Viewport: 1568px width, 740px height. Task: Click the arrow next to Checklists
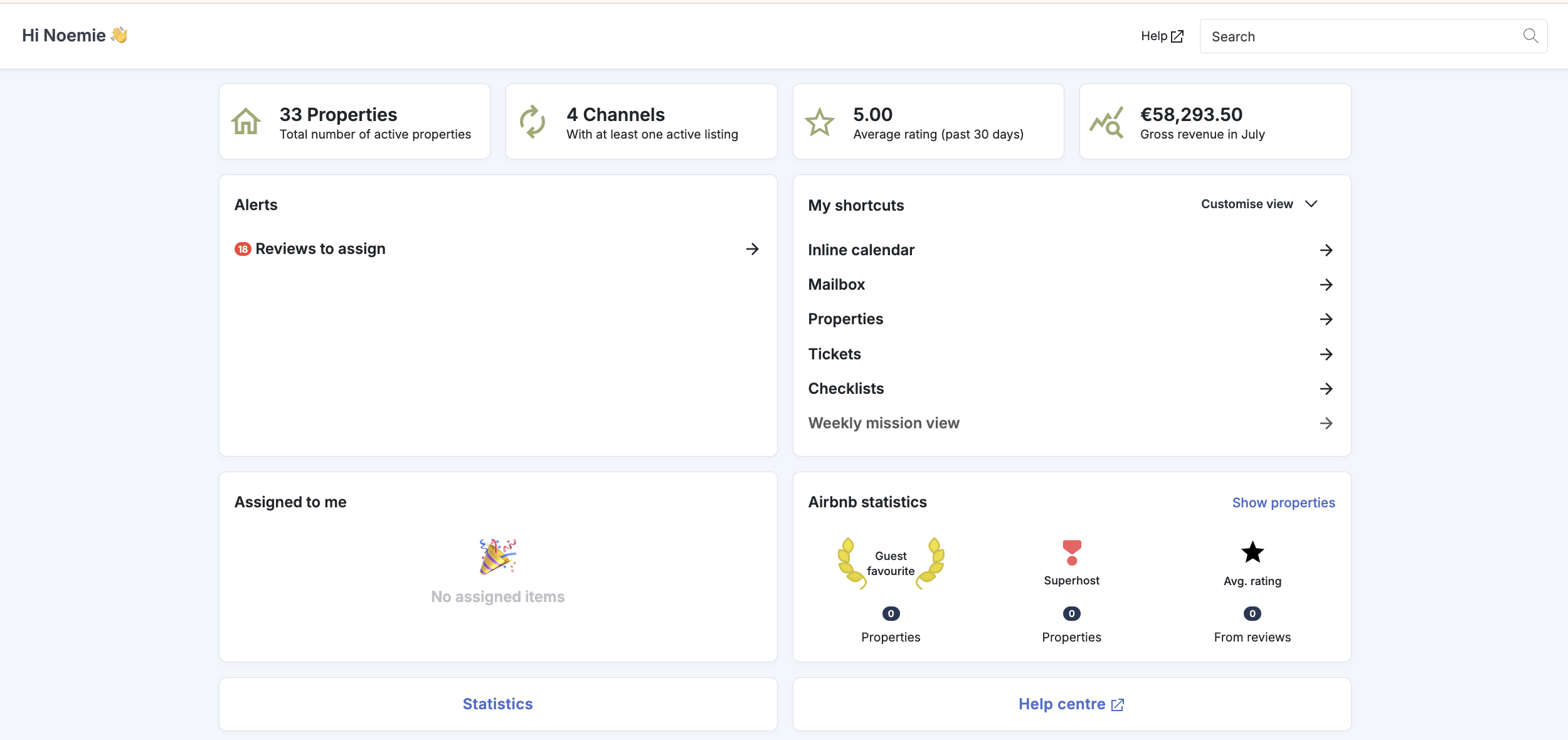tap(1326, 389)
